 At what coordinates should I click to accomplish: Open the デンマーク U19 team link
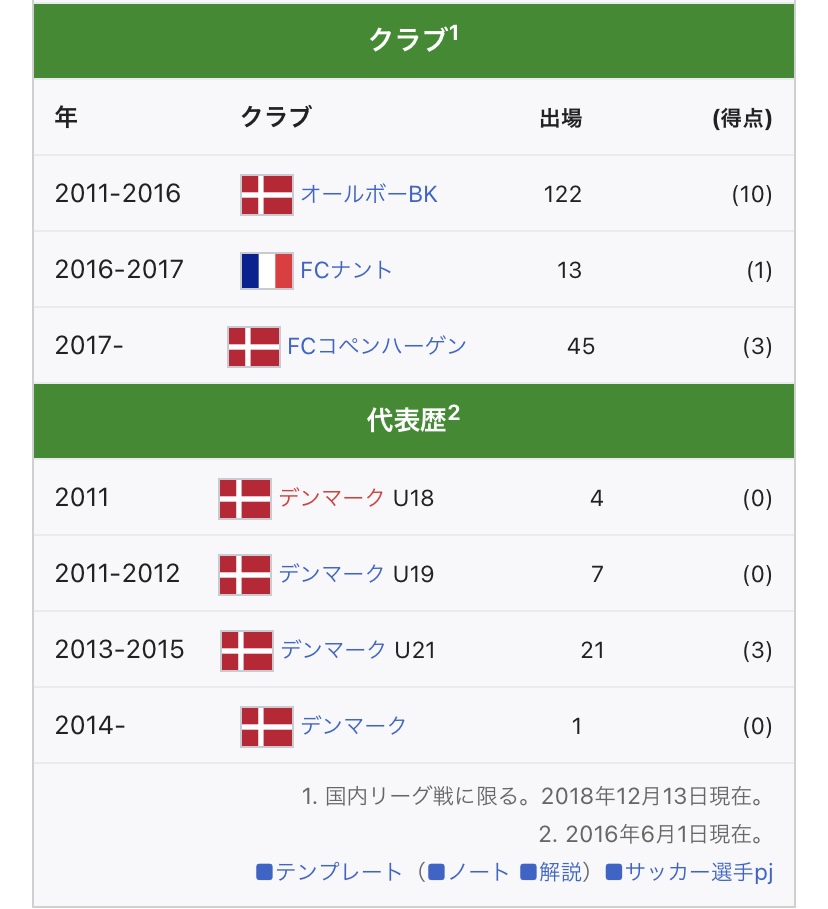point(331,574)
